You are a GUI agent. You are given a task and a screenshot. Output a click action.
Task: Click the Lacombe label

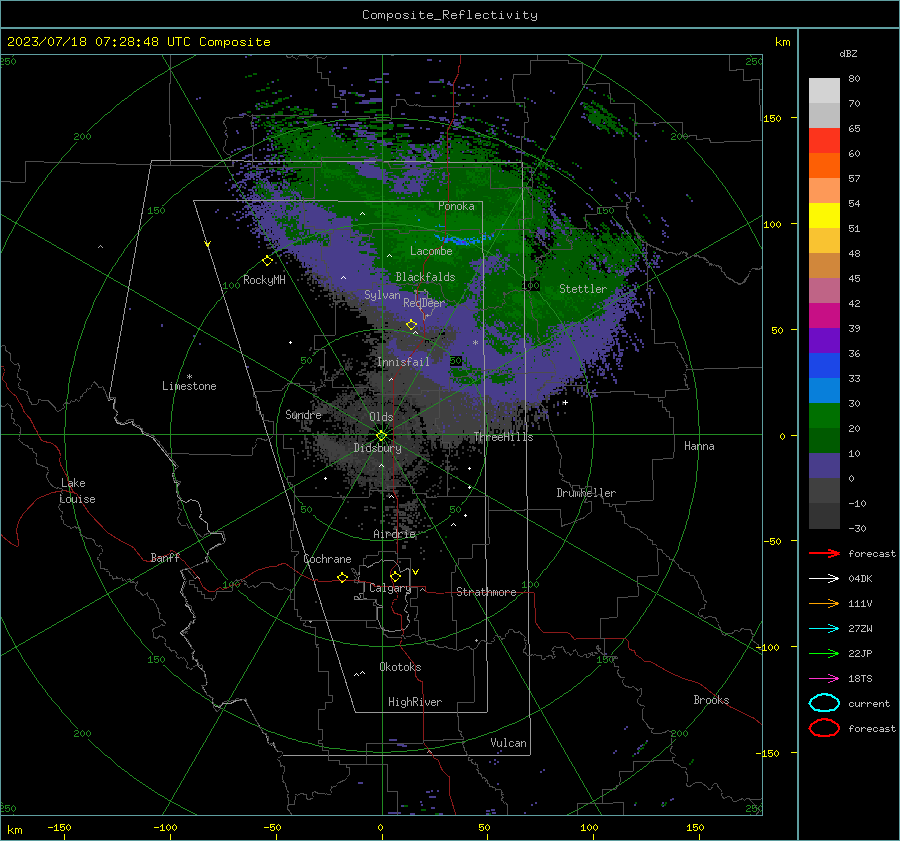tap(431, 251)
